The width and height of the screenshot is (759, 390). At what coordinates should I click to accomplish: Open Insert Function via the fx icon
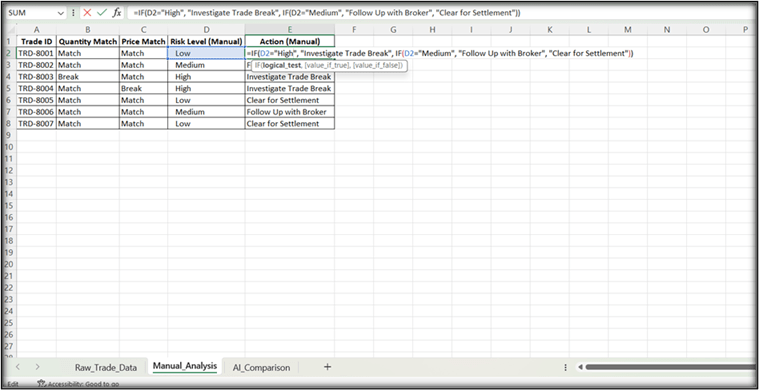tap(117, 13)
